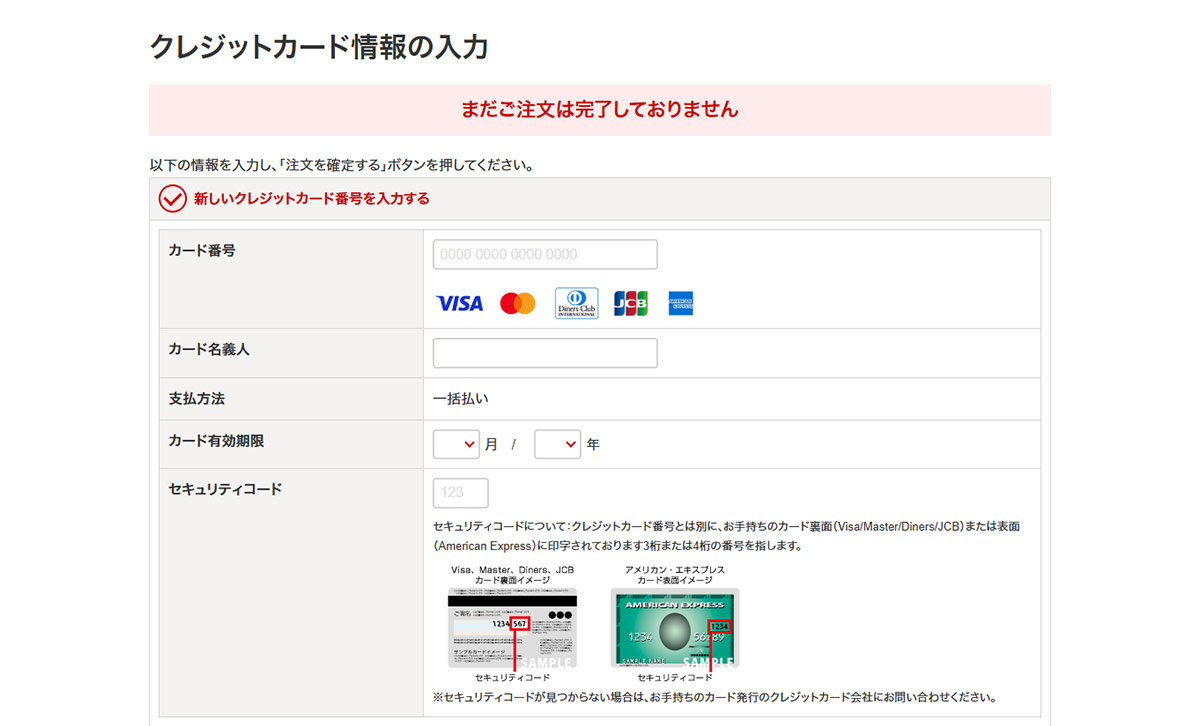
Task: Click the セキュリティコード row label
Action: coord(225,490)
